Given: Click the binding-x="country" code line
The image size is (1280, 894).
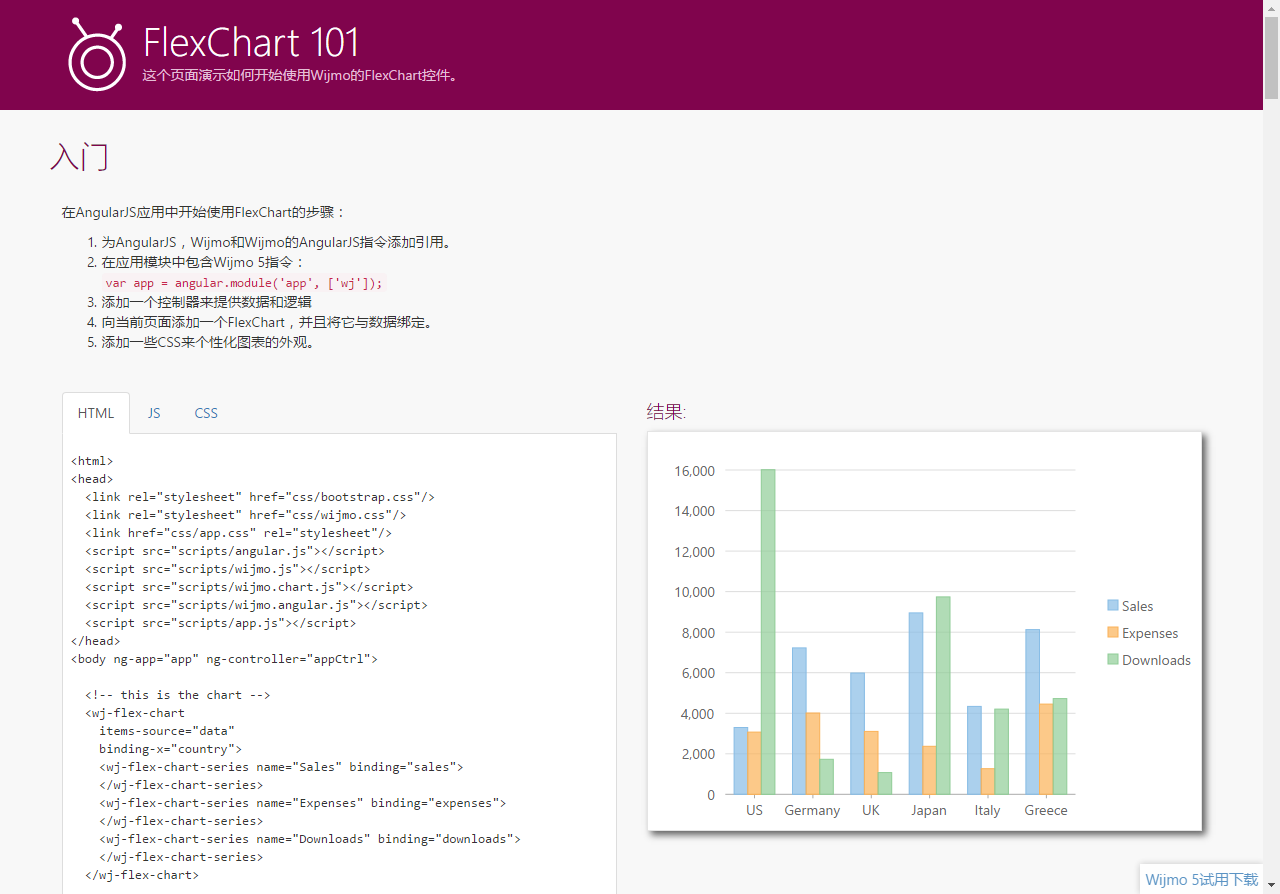Looking at the screenshot, I should pyautogui.click(x=170, y=749).
